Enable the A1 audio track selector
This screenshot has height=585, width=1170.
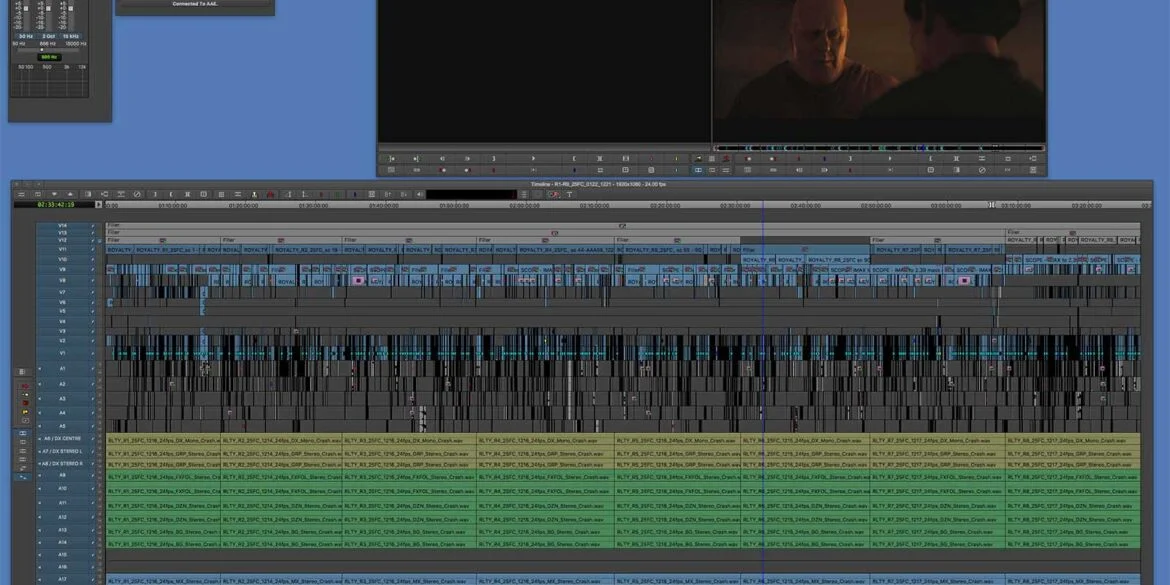[x=62, y=369]
